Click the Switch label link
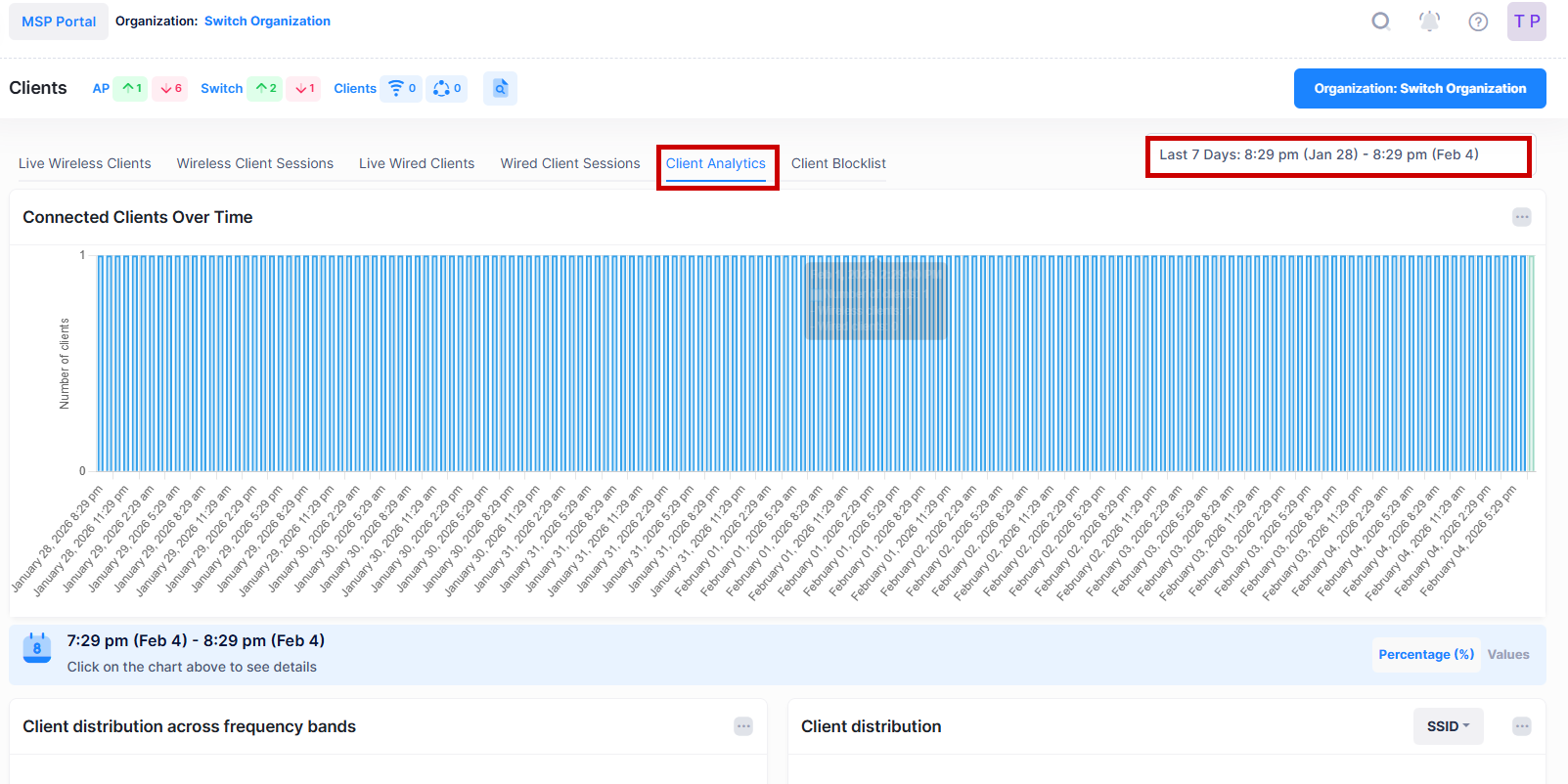The height and width of the screenshot is (784, 1568). coord(222,88)
